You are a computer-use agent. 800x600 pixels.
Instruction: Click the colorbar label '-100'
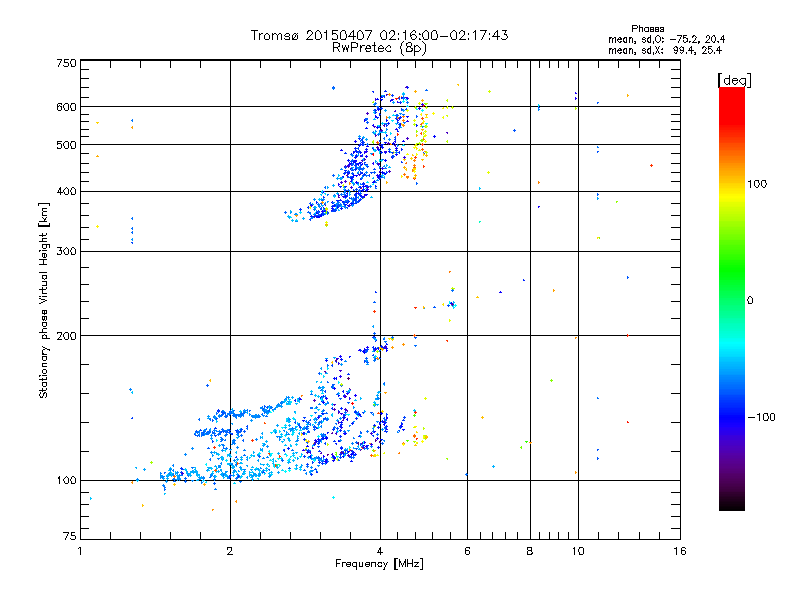tap(761, 417)
